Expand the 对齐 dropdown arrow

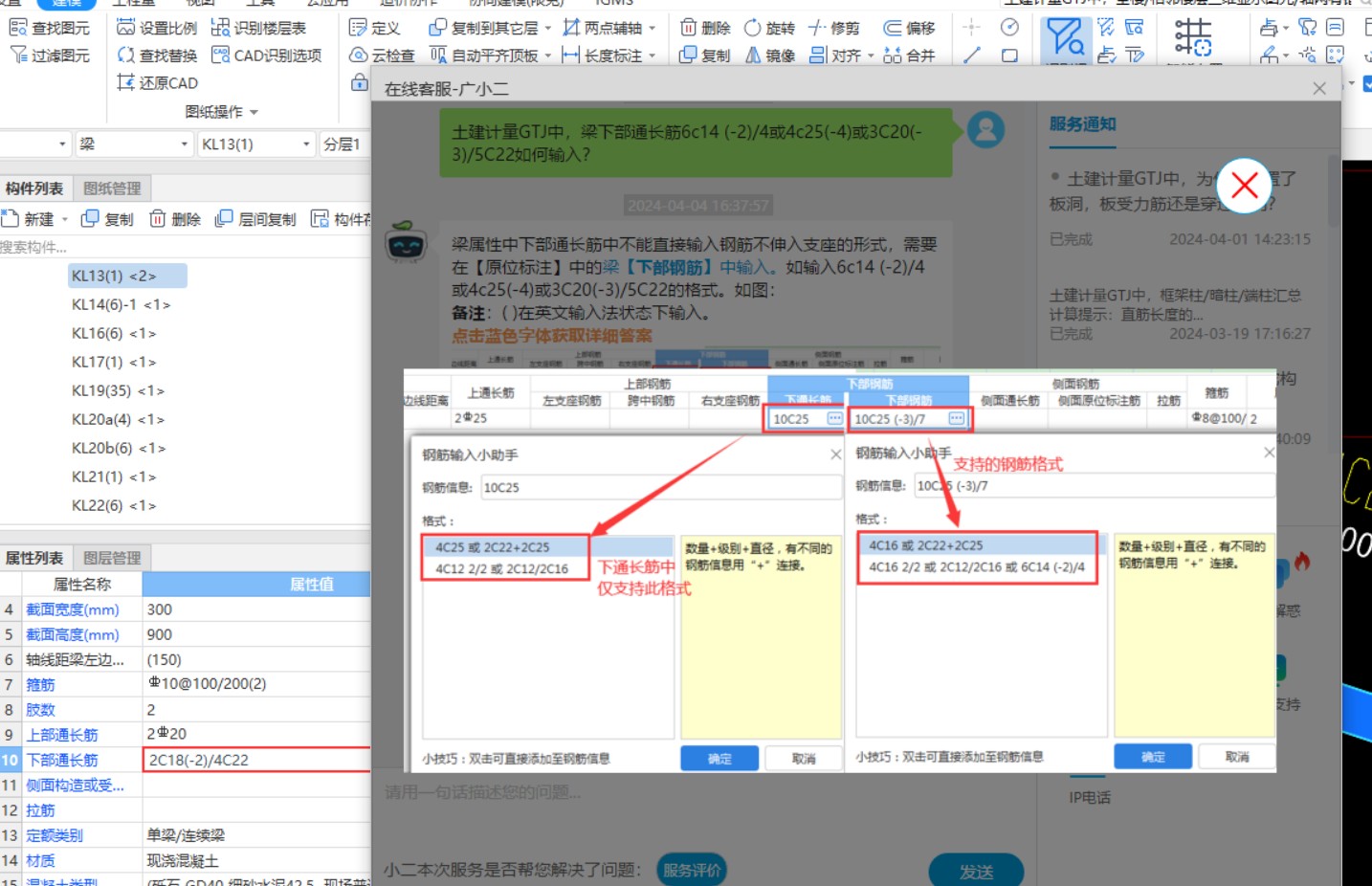click(x=871, y=55)
